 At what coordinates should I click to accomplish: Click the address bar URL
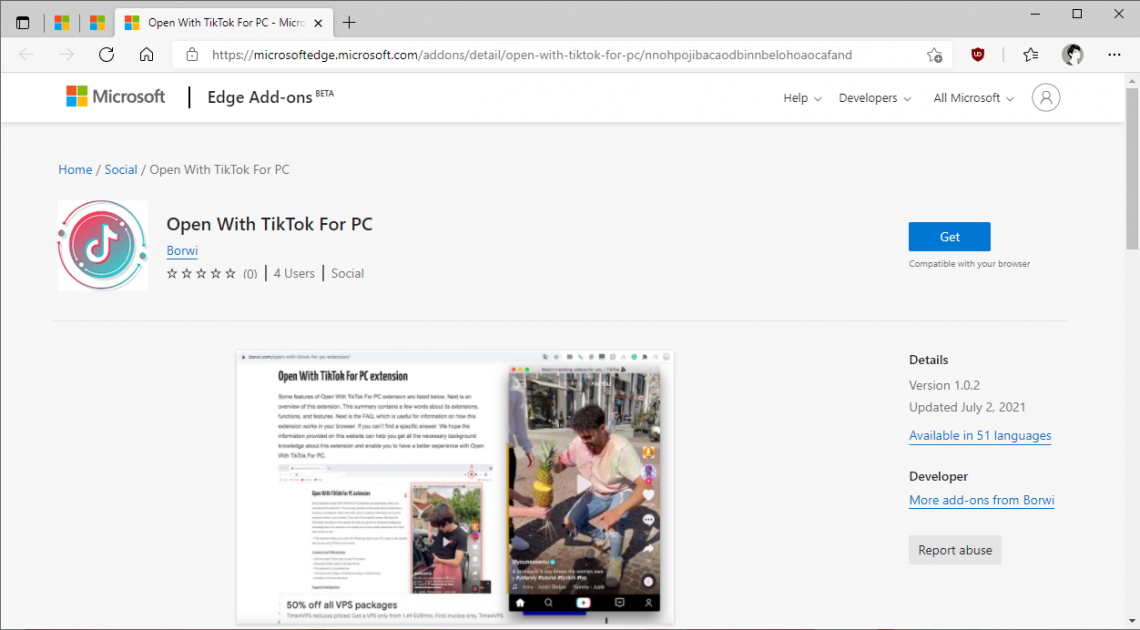(531, 54)
